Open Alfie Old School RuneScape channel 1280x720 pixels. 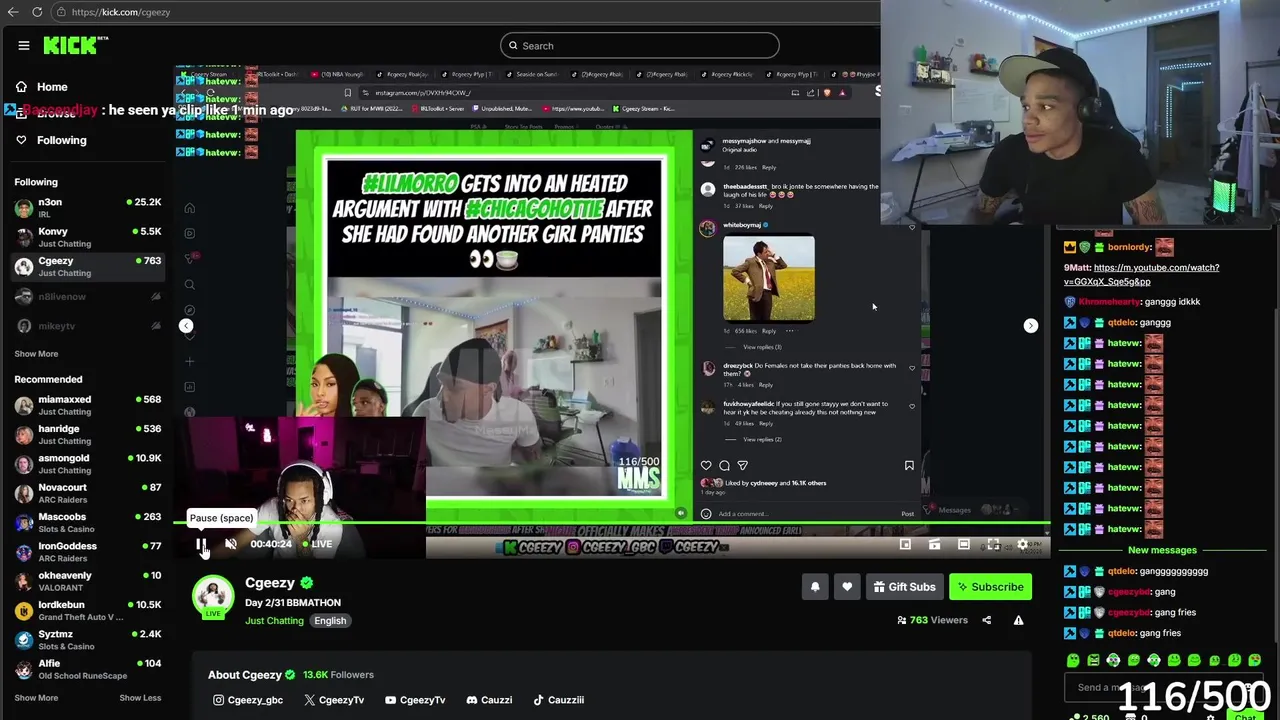[88, 669]
